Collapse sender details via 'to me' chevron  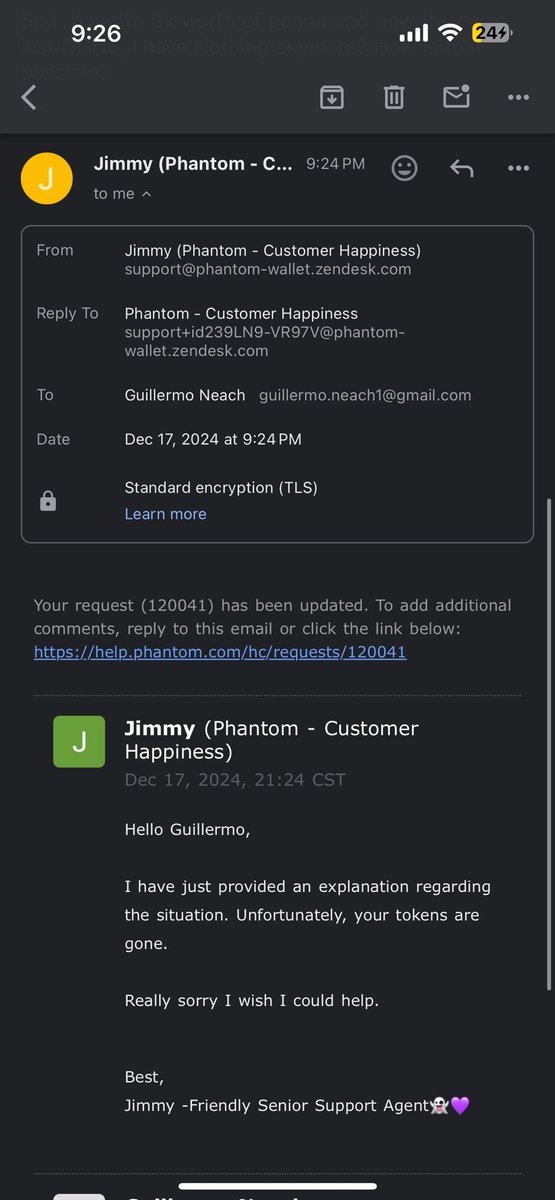coord(123,194)
